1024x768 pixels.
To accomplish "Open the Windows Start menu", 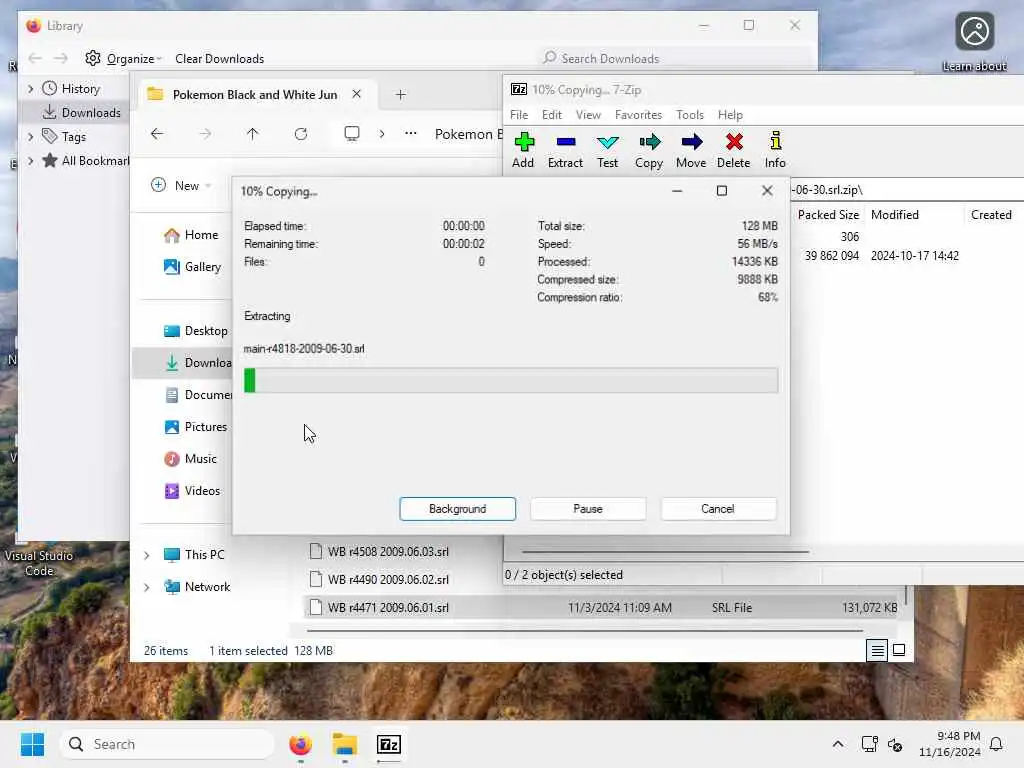I will click(32, 744).
